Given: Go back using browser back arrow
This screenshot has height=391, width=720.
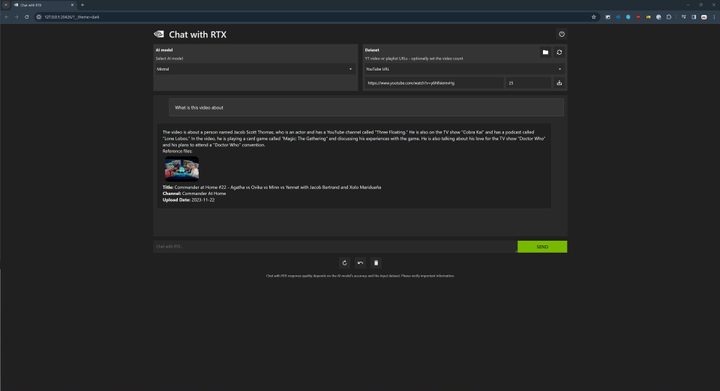Looking at the screenshot, I should pyautogui.click(x=6, y=17).
